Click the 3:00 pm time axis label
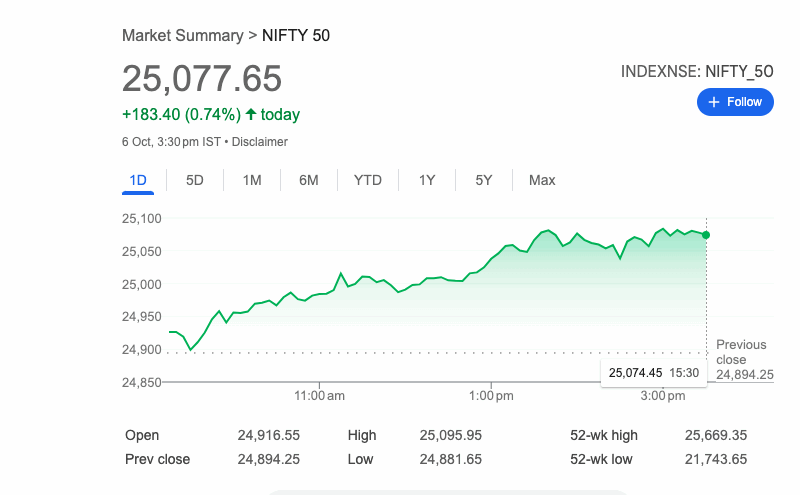Screen dimensions: 800x495 (662, 396)
